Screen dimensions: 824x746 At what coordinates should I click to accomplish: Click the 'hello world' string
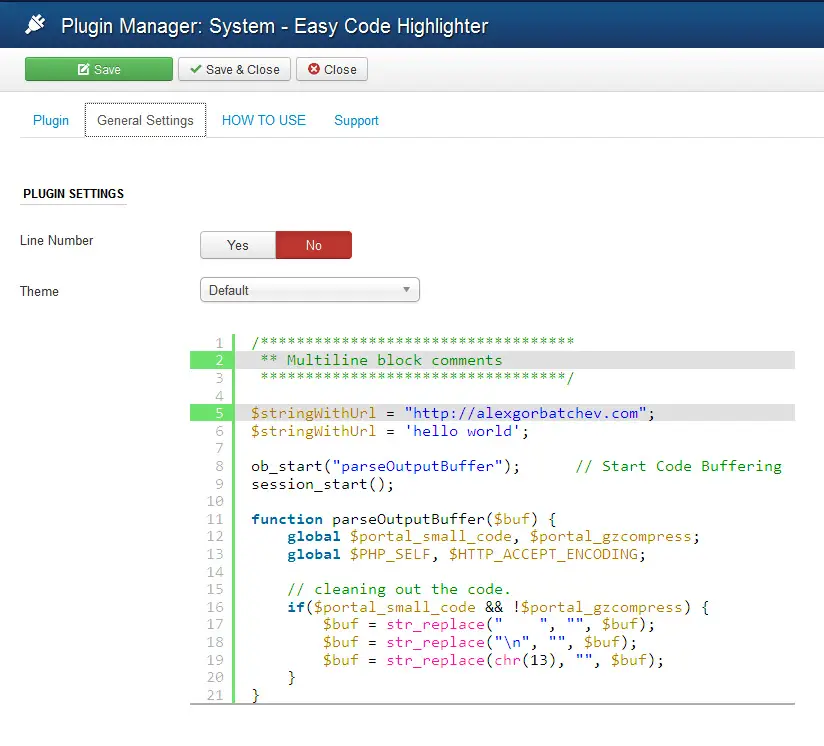tap(462, 431)
